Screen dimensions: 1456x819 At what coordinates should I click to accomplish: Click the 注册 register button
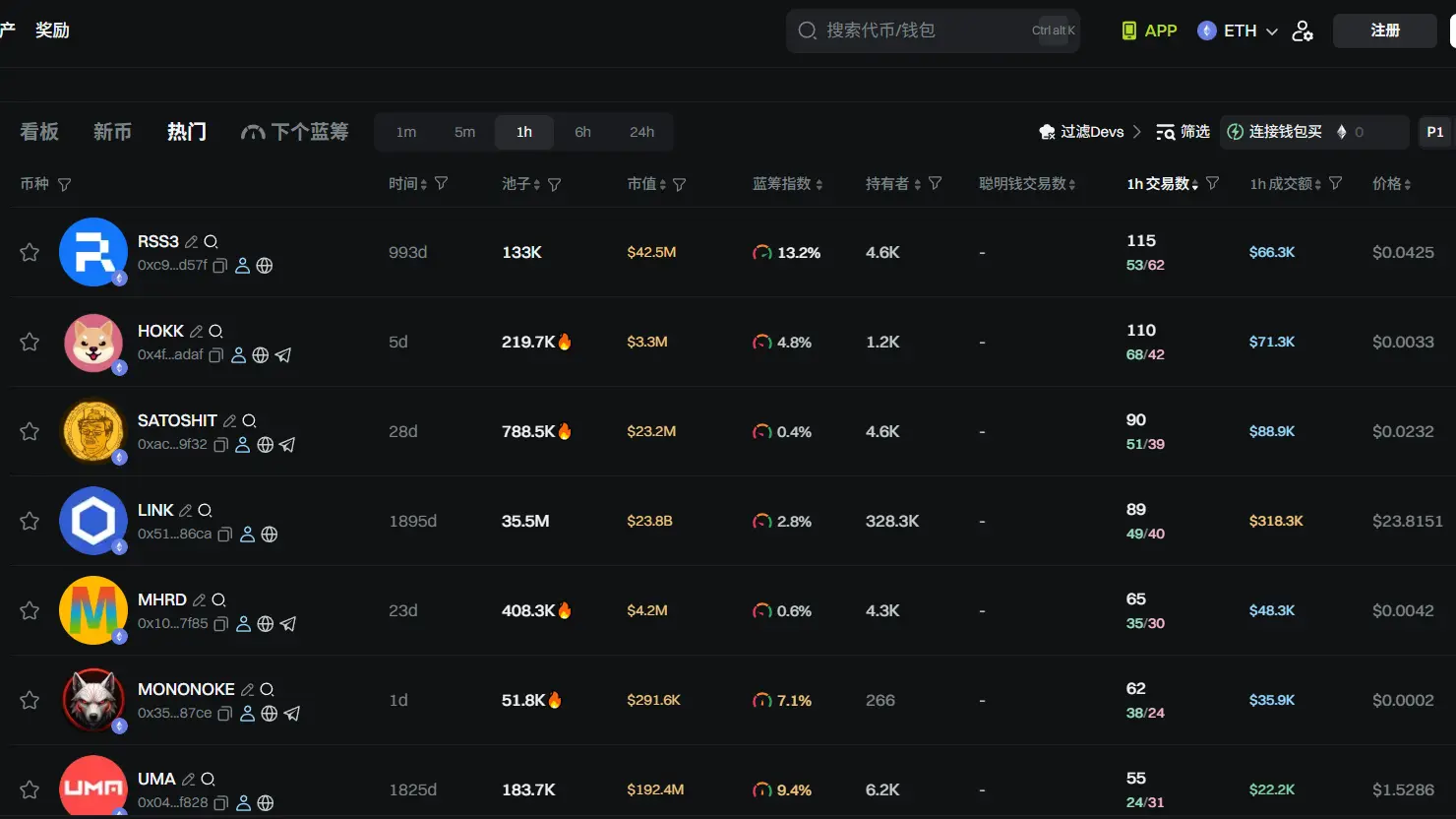pyautogui.click(x=1384, y=31)
